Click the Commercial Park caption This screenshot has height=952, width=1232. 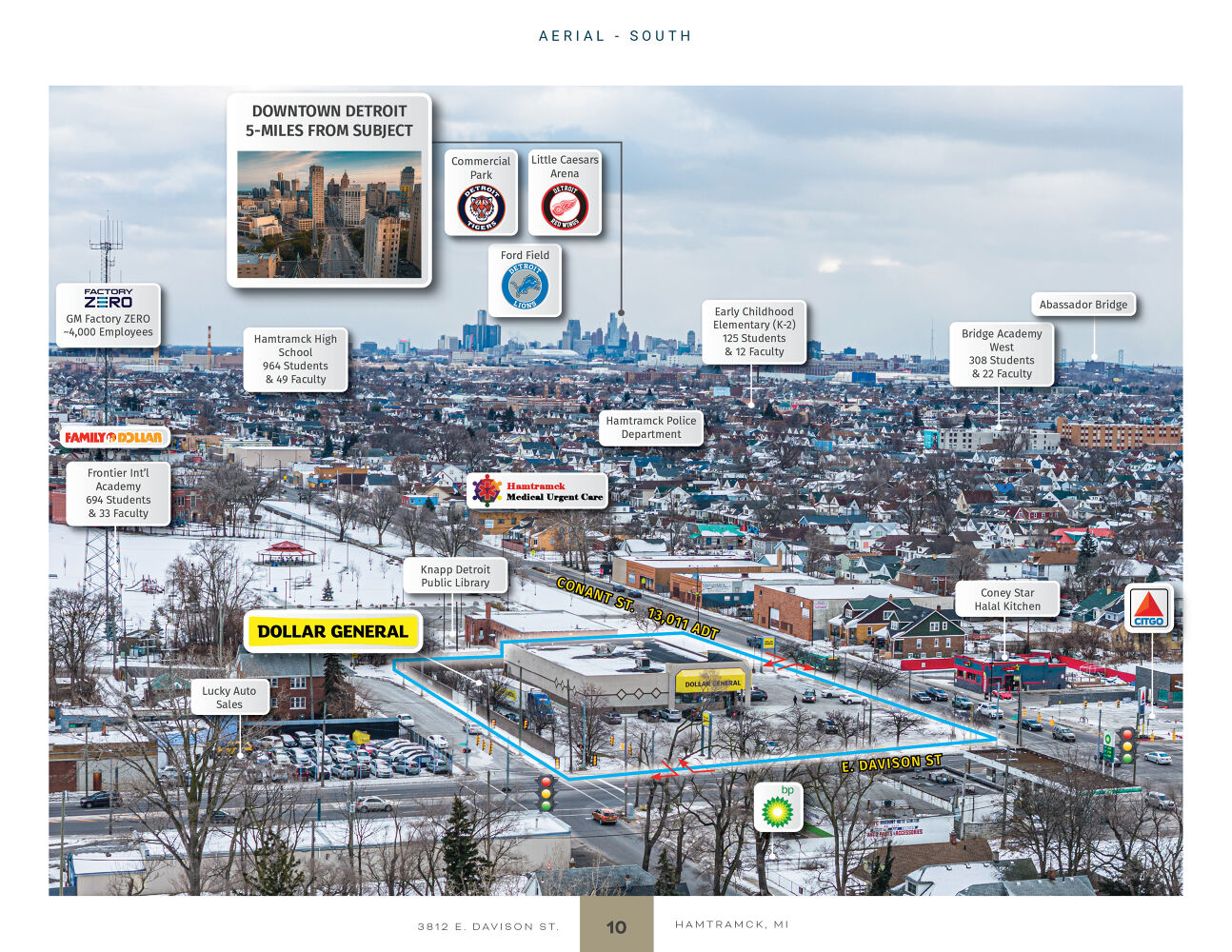pyautogui.click(x=481, y=168)
